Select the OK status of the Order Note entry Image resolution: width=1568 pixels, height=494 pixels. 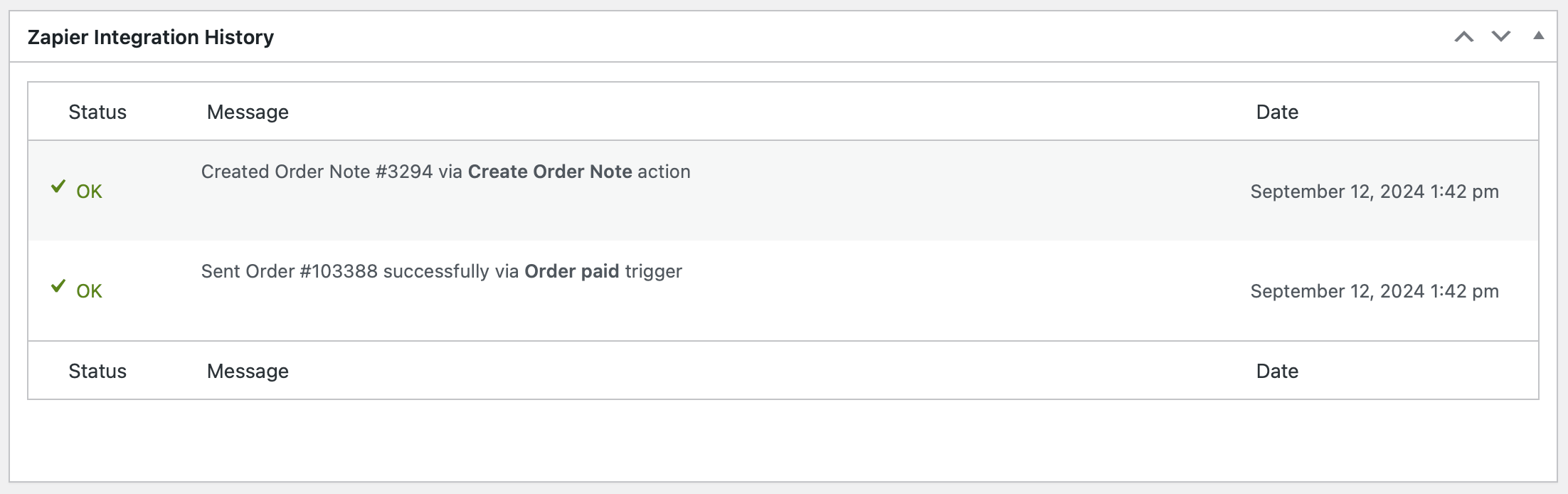coord(89,191)
